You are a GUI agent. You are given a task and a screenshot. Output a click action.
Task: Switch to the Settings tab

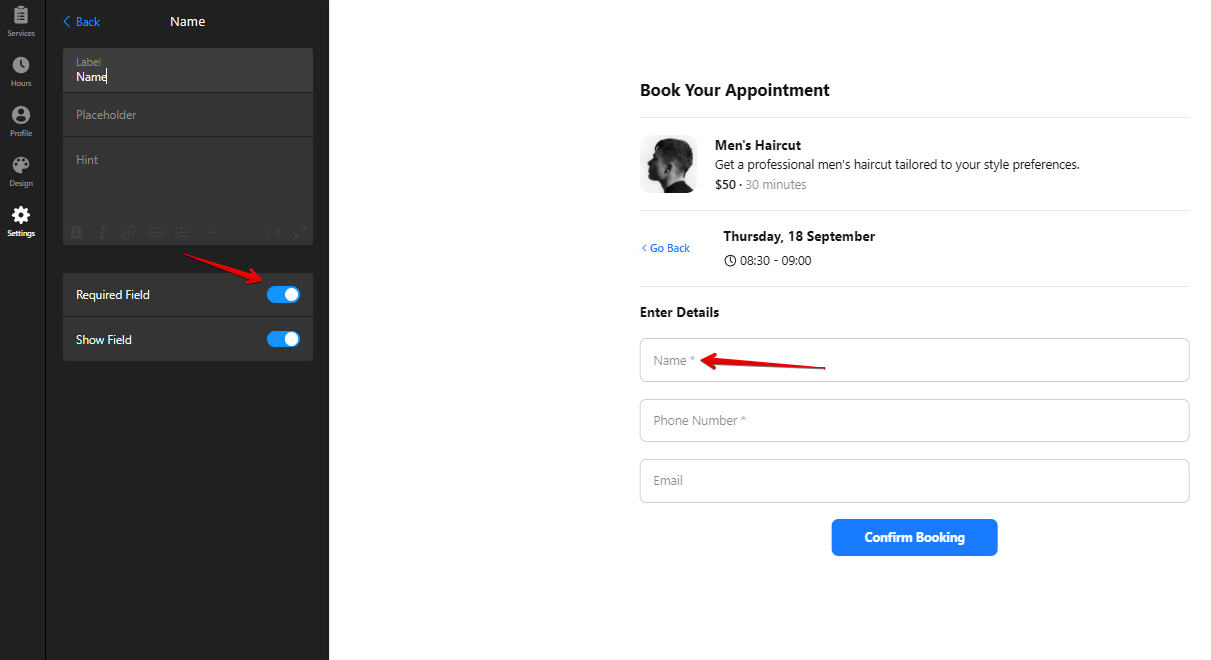(21, 221)
